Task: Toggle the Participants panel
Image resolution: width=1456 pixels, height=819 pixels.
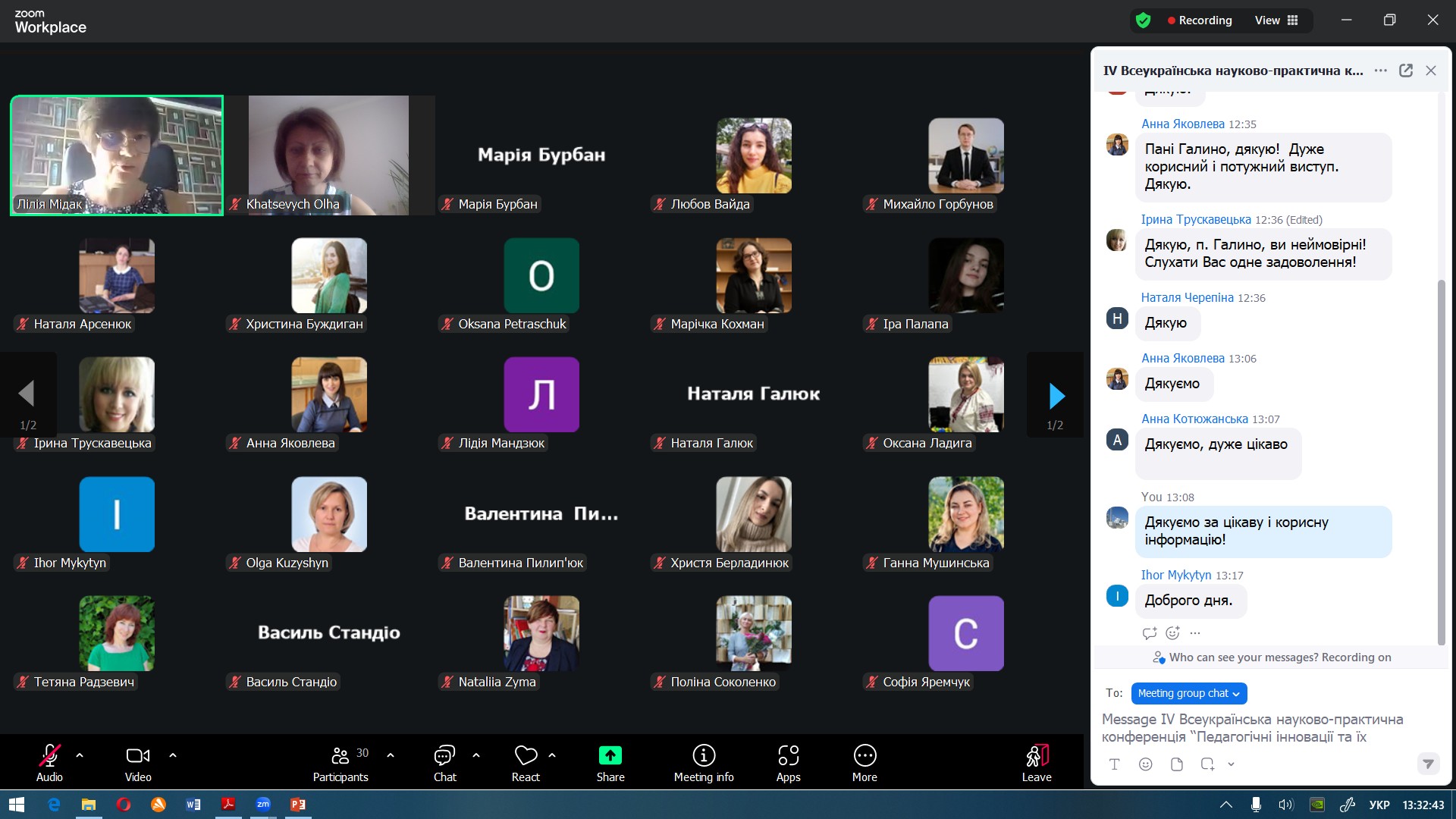Action: coord(340,763)
